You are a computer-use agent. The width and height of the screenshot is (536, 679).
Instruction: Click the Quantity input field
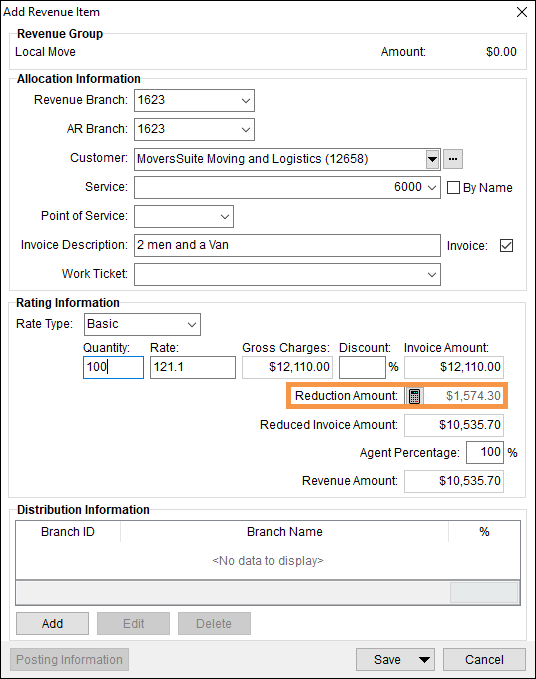coord(113,367)
